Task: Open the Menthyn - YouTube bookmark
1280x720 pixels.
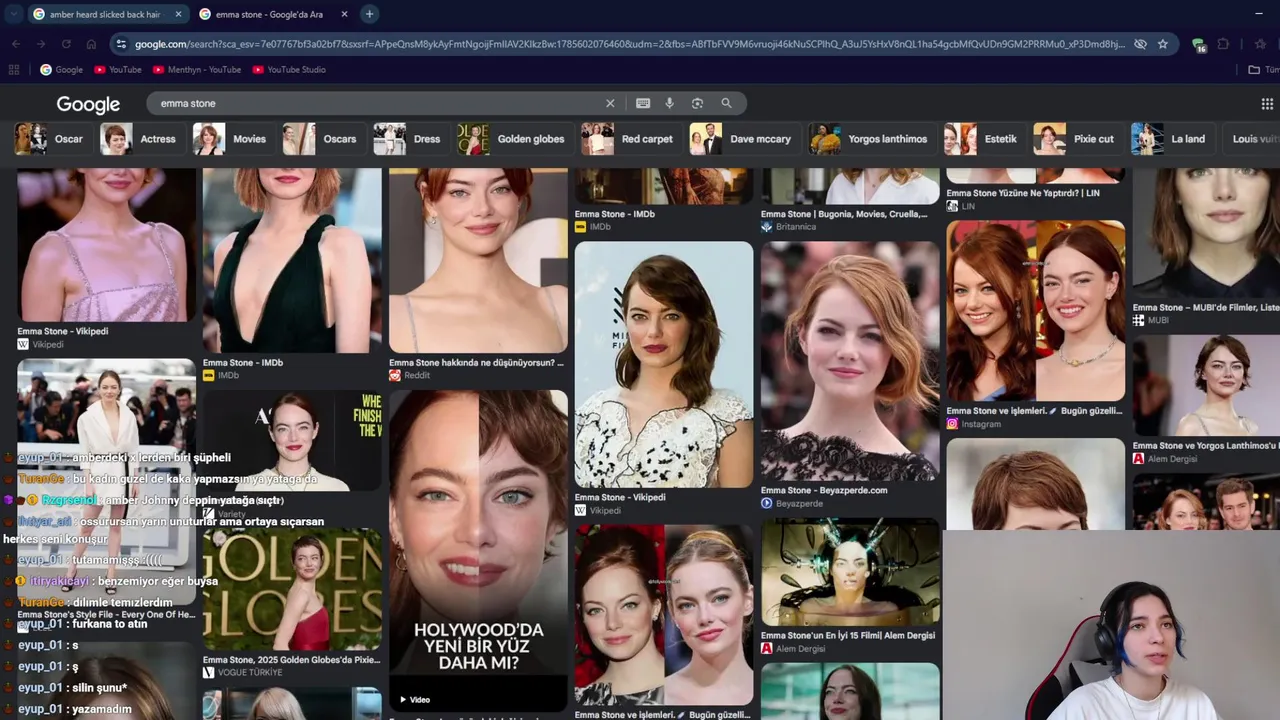Action: click(x=197, y=70)
